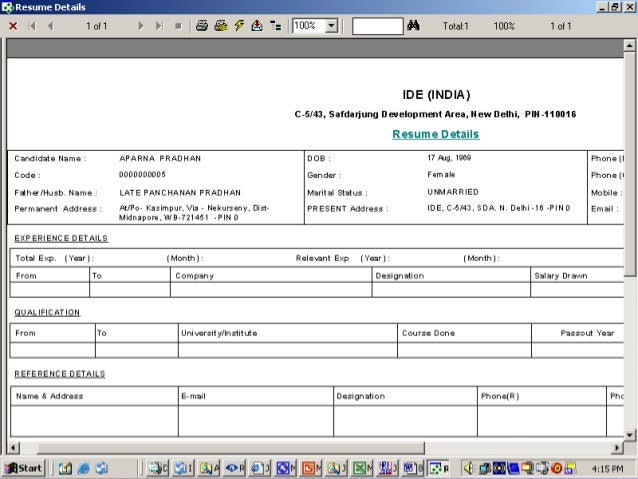This screenshot has width=638, height=479.
Task: Jump to the last report page
Action: coord(159,26)
